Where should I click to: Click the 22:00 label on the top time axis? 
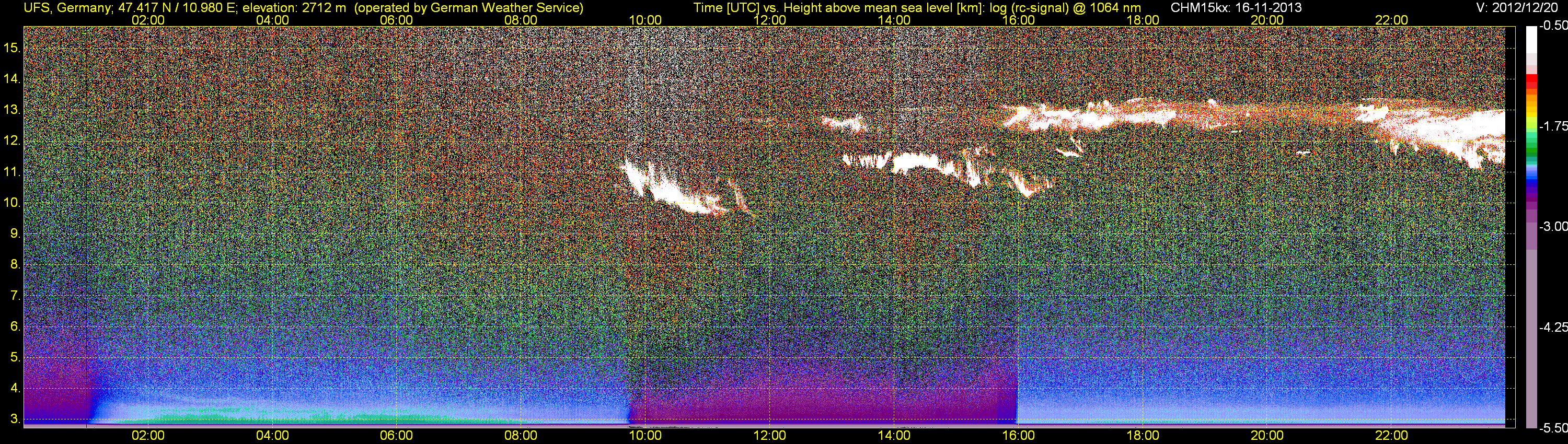1391,20
